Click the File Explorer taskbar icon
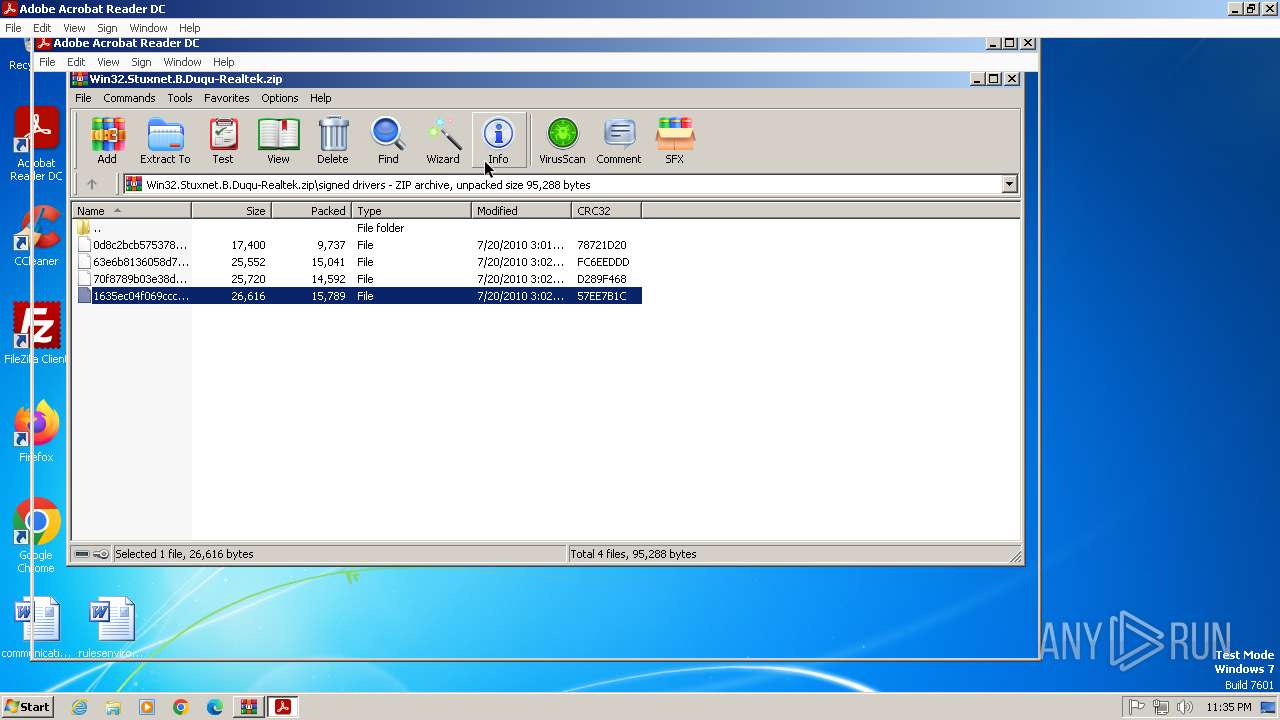Viewport: 1280px width, 720px height. coord(113,707)
